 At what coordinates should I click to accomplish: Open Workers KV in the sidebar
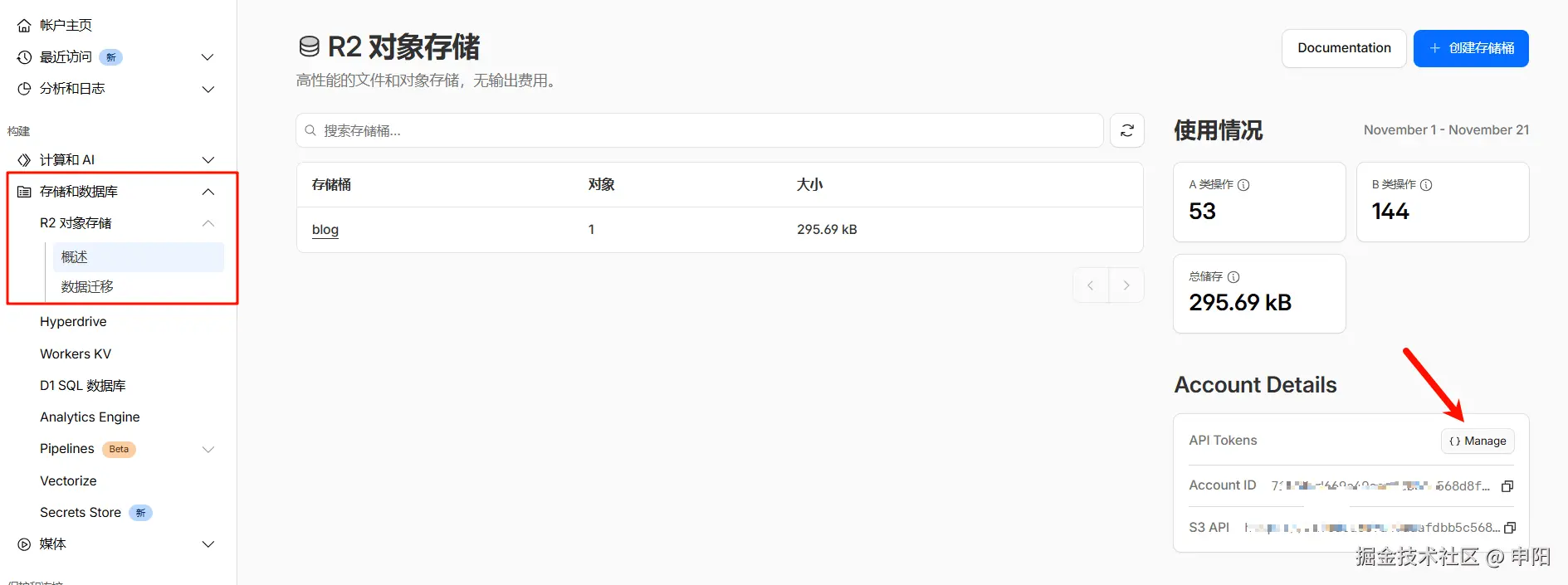tap(76, 353)
